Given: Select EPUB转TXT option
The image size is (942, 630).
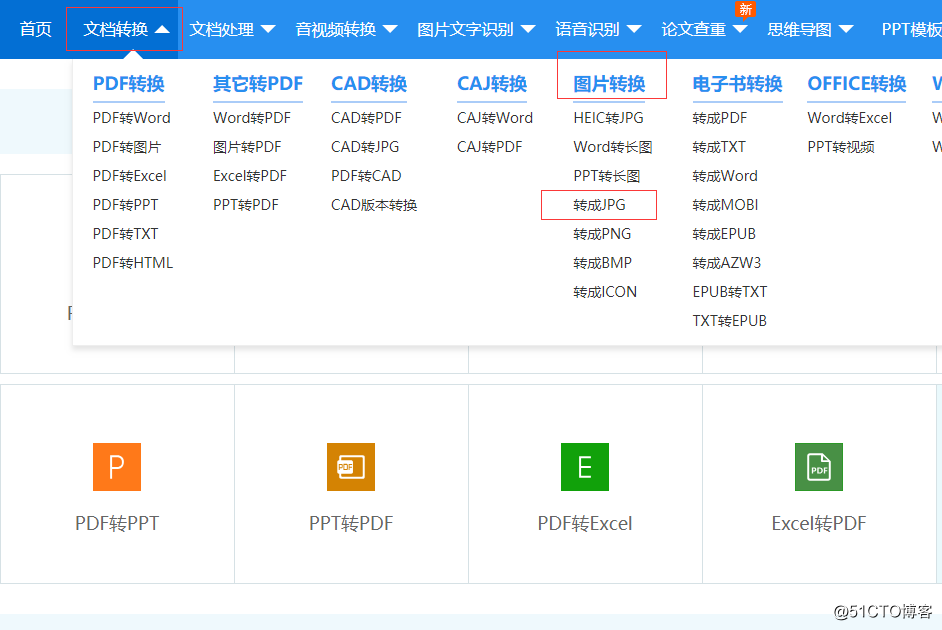Looking at the screenshot, I should point(730,292).
